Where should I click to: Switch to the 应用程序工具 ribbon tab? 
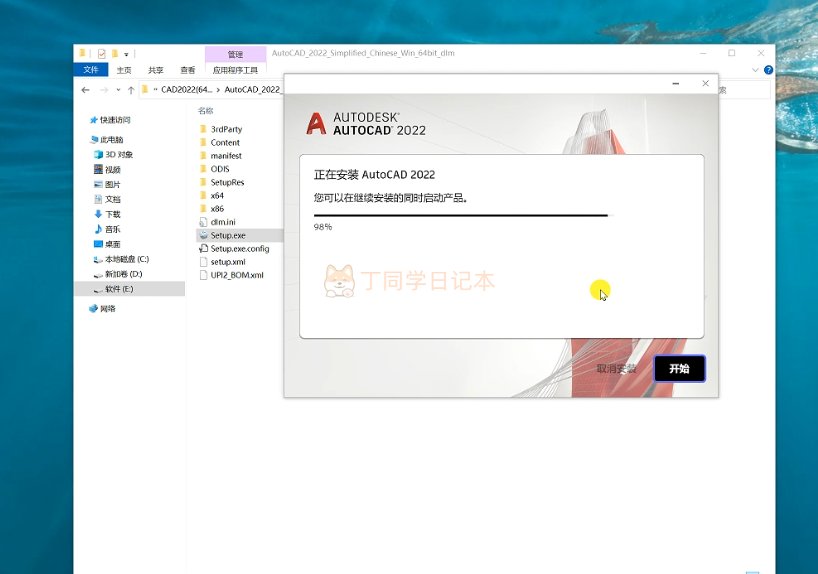point(235,70)
